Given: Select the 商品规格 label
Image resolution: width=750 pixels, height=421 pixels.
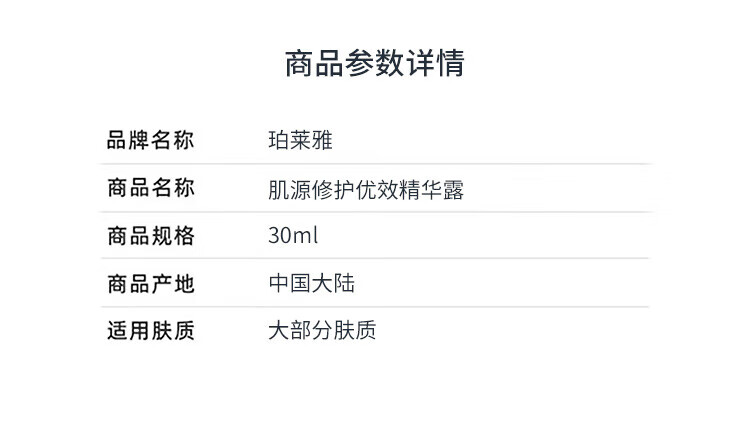Looking at the screenshot, I should pyautogui.click(x=150, y=237).
